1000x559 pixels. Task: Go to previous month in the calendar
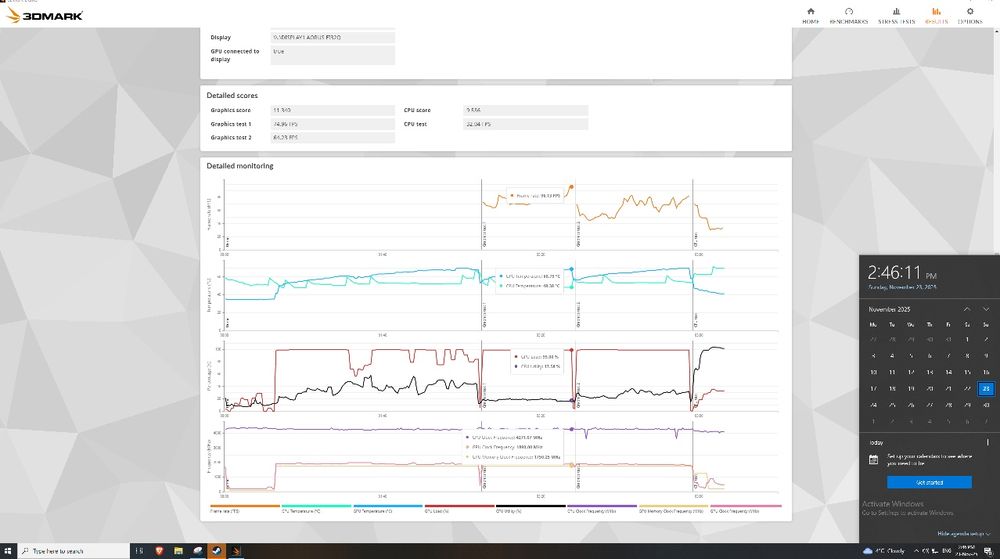[967, 309]
